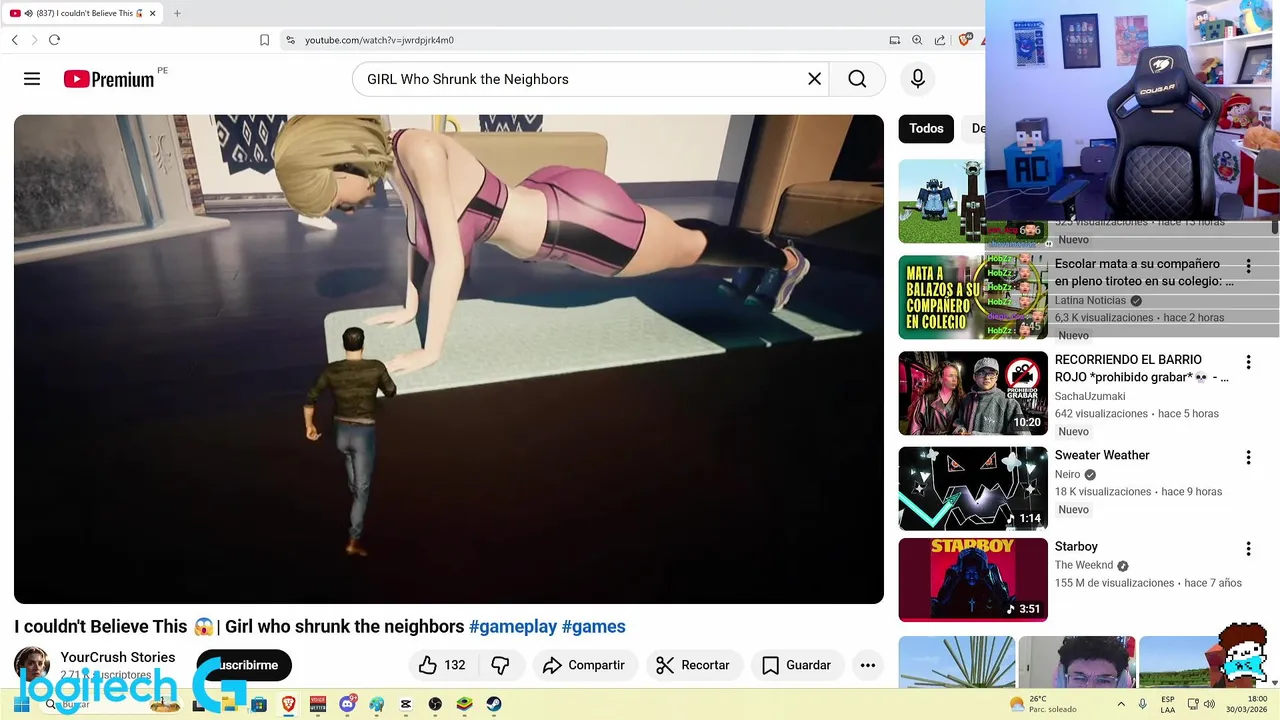This screenshot has height=720, width=1280.
Task: Show hidden system tray icons
Action: 1120,704
